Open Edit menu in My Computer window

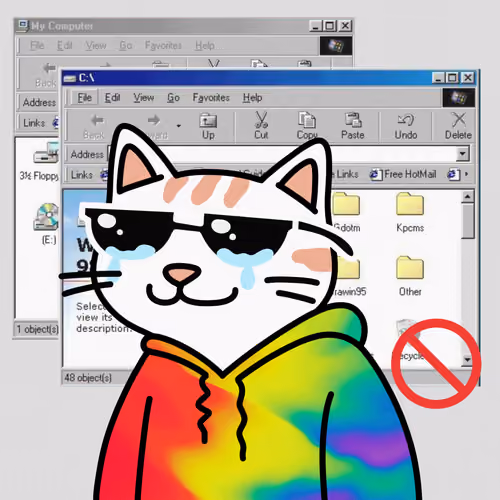(x=64, y=45)
